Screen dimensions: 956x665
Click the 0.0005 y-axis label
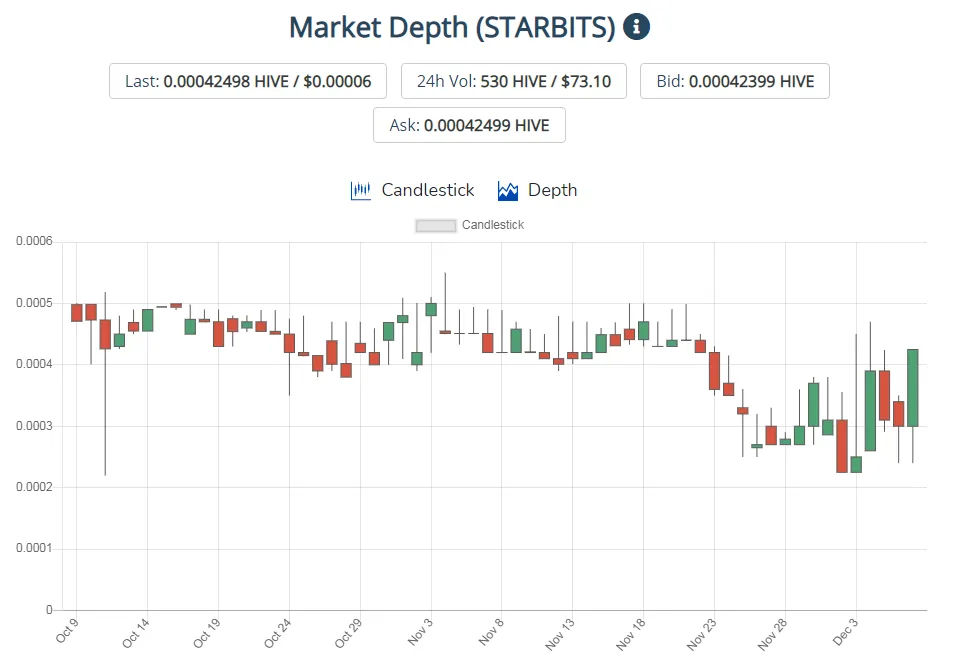34,303
